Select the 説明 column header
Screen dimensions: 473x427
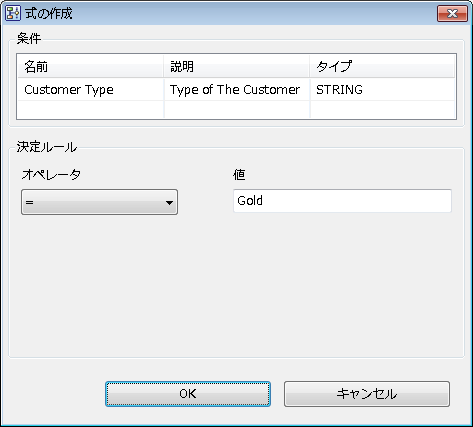coord(237,66)
